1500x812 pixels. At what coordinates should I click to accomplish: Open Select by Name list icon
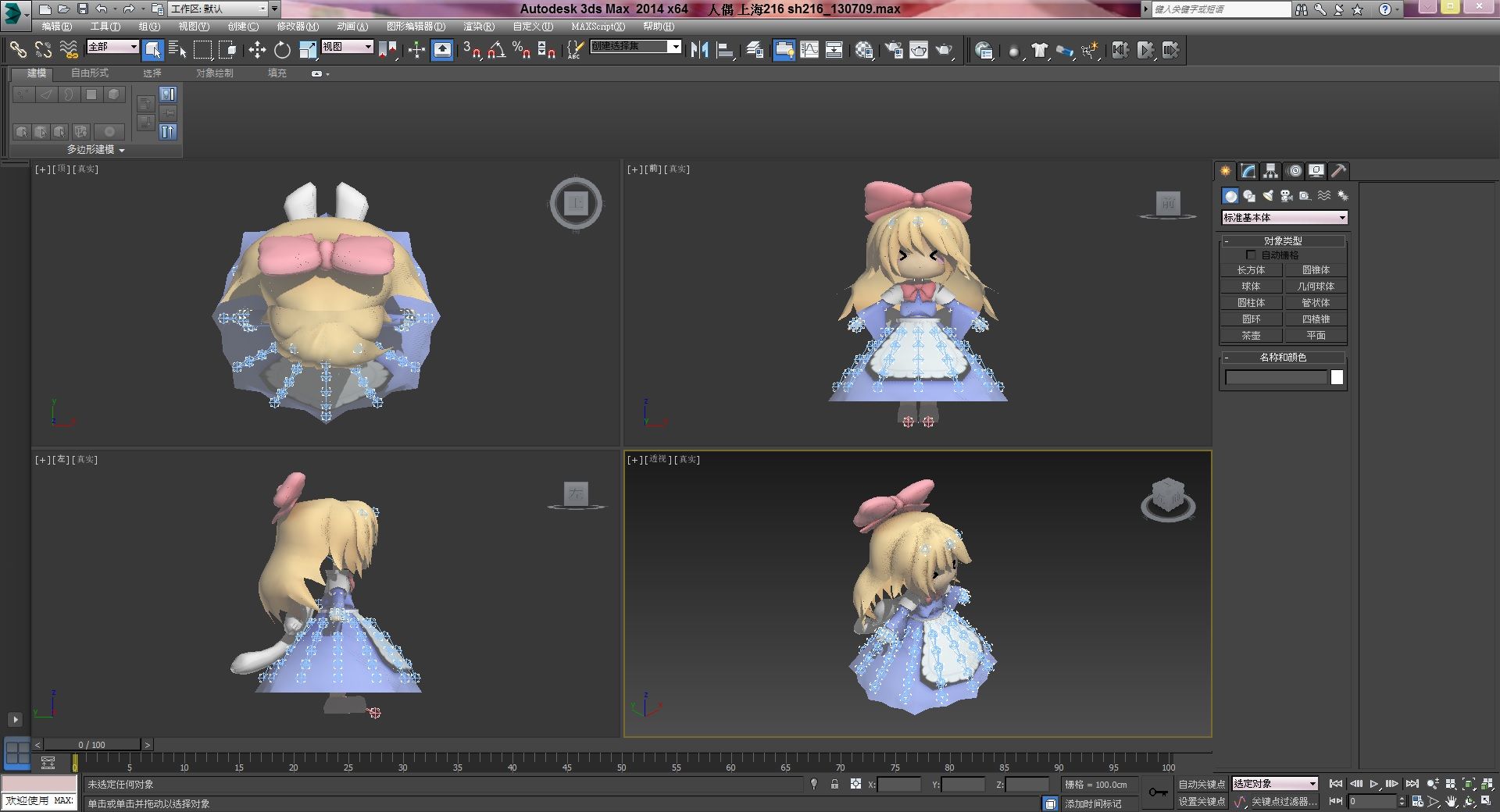(177, 50)
